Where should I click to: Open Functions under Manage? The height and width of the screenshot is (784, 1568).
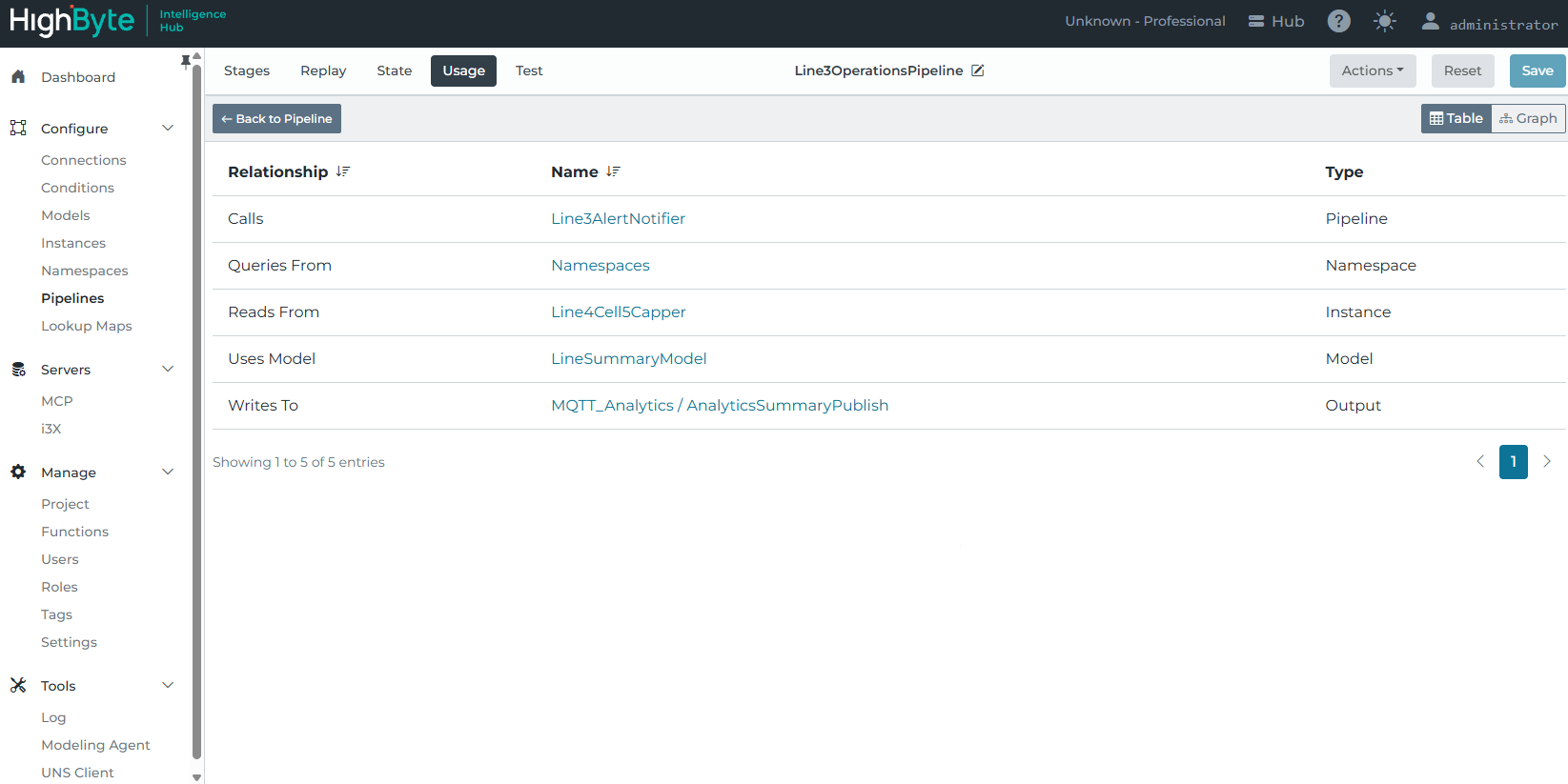point(74,532)
